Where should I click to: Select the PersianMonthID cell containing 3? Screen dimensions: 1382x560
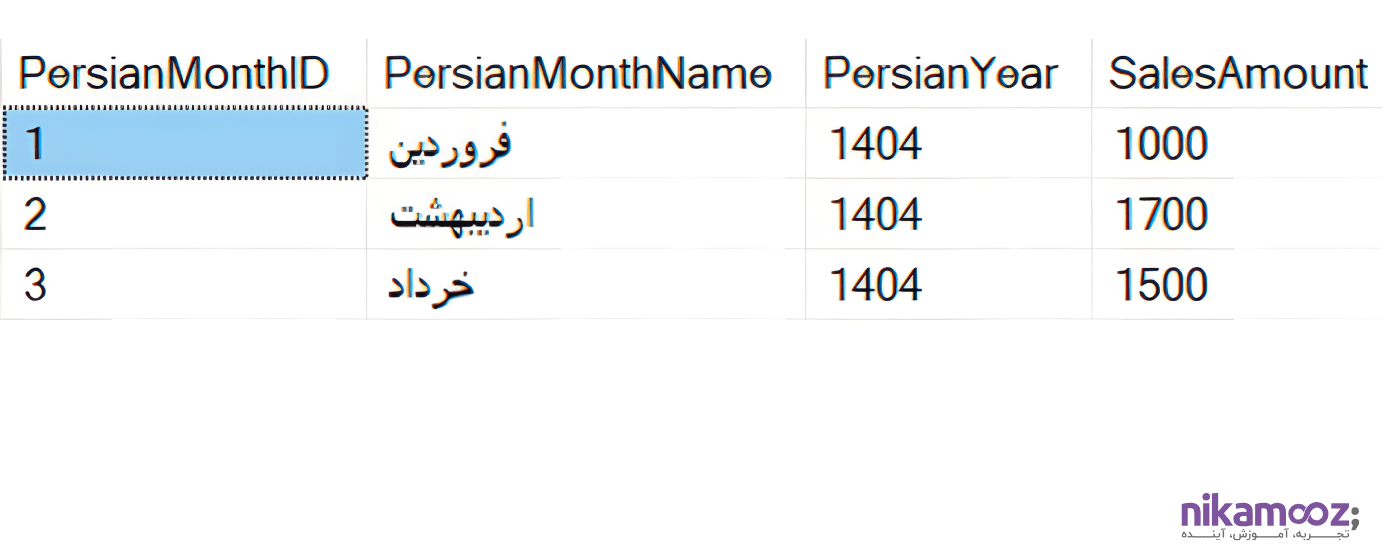185,285
